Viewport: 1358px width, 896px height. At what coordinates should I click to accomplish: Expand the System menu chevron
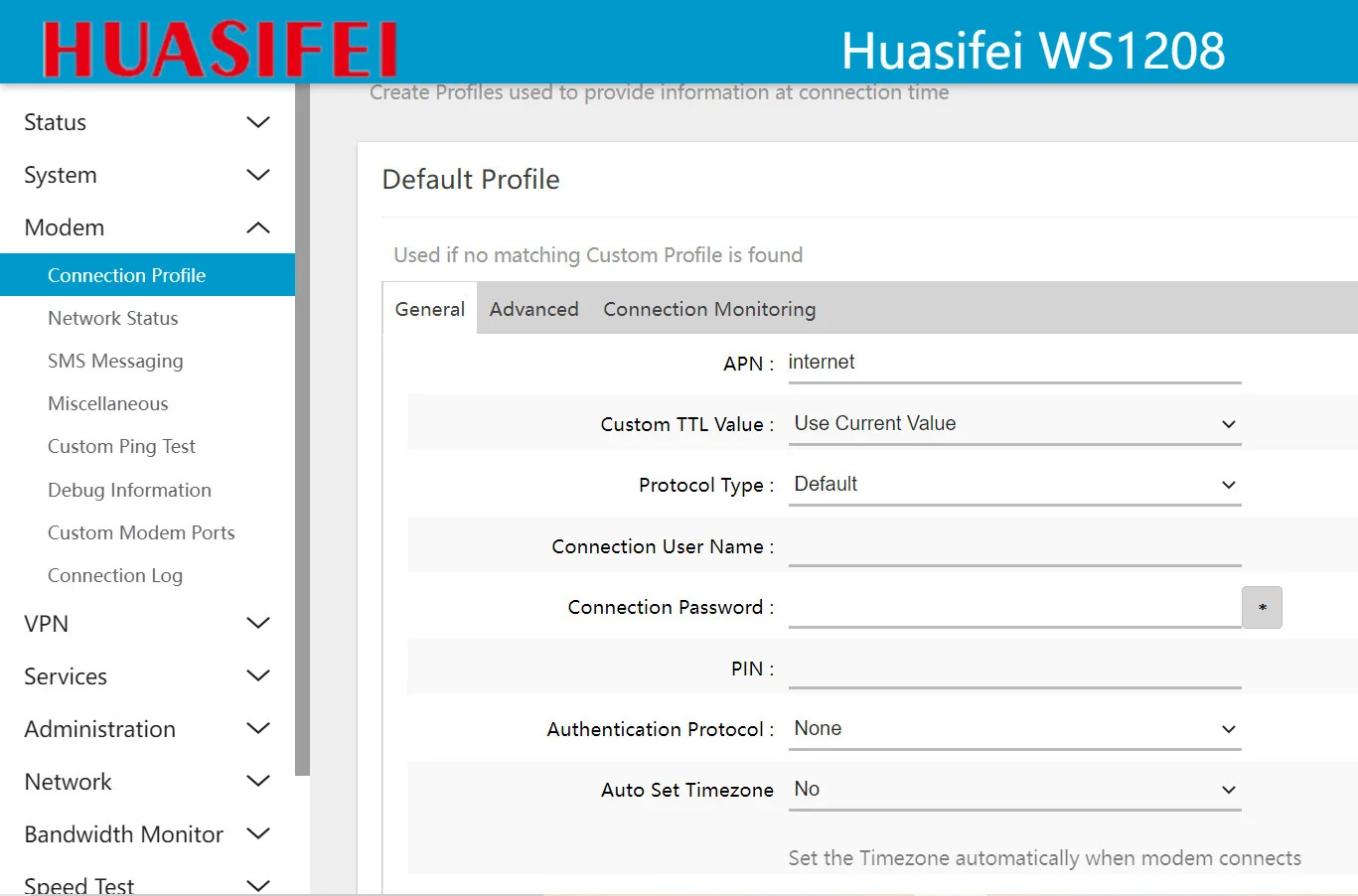[257, 175]
